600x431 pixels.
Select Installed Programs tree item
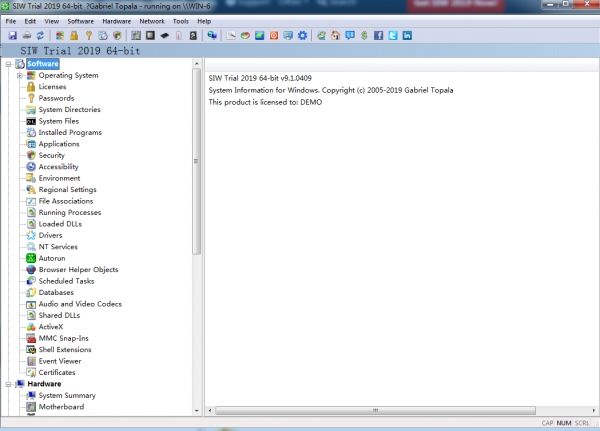tap(70, 133)
